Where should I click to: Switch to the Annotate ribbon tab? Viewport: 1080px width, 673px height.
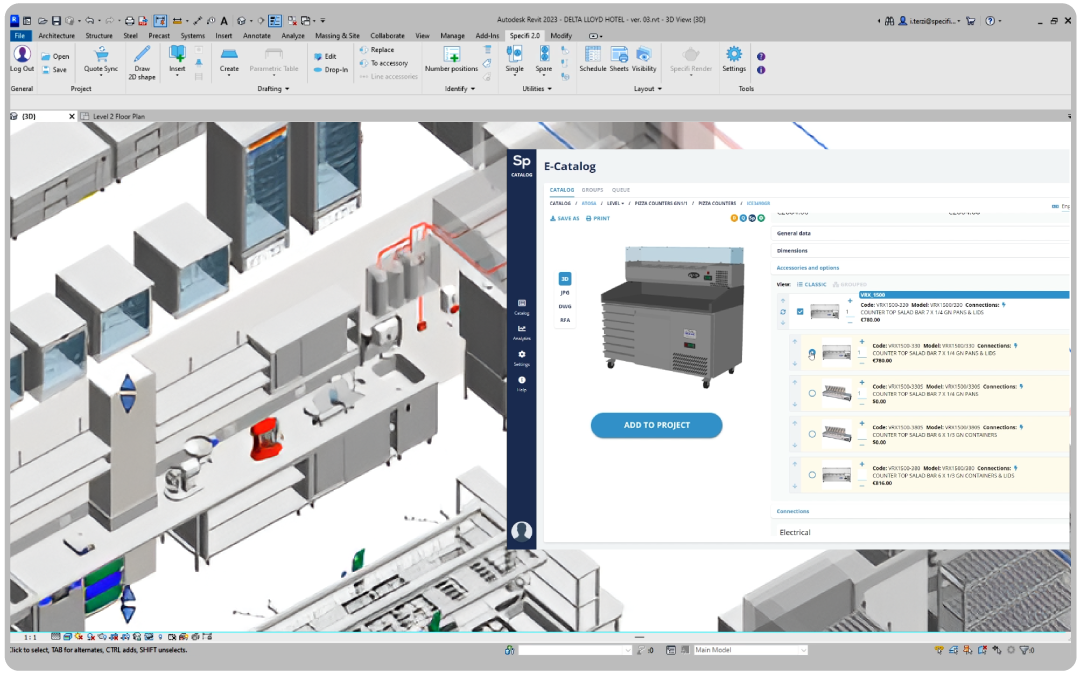256,35
